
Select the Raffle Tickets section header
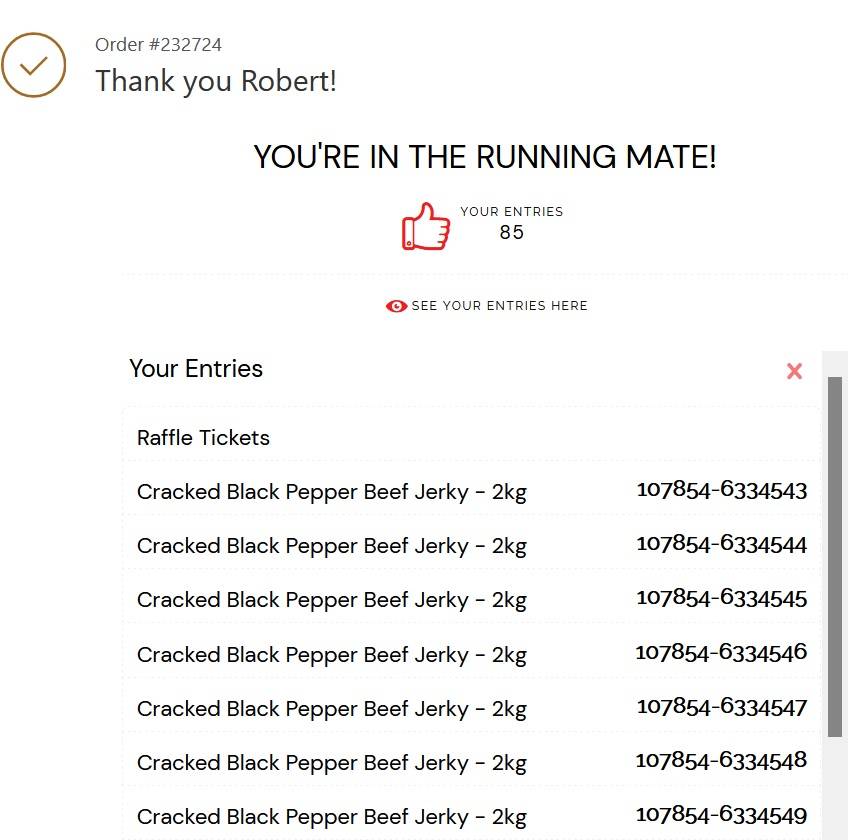pos(203,438)
